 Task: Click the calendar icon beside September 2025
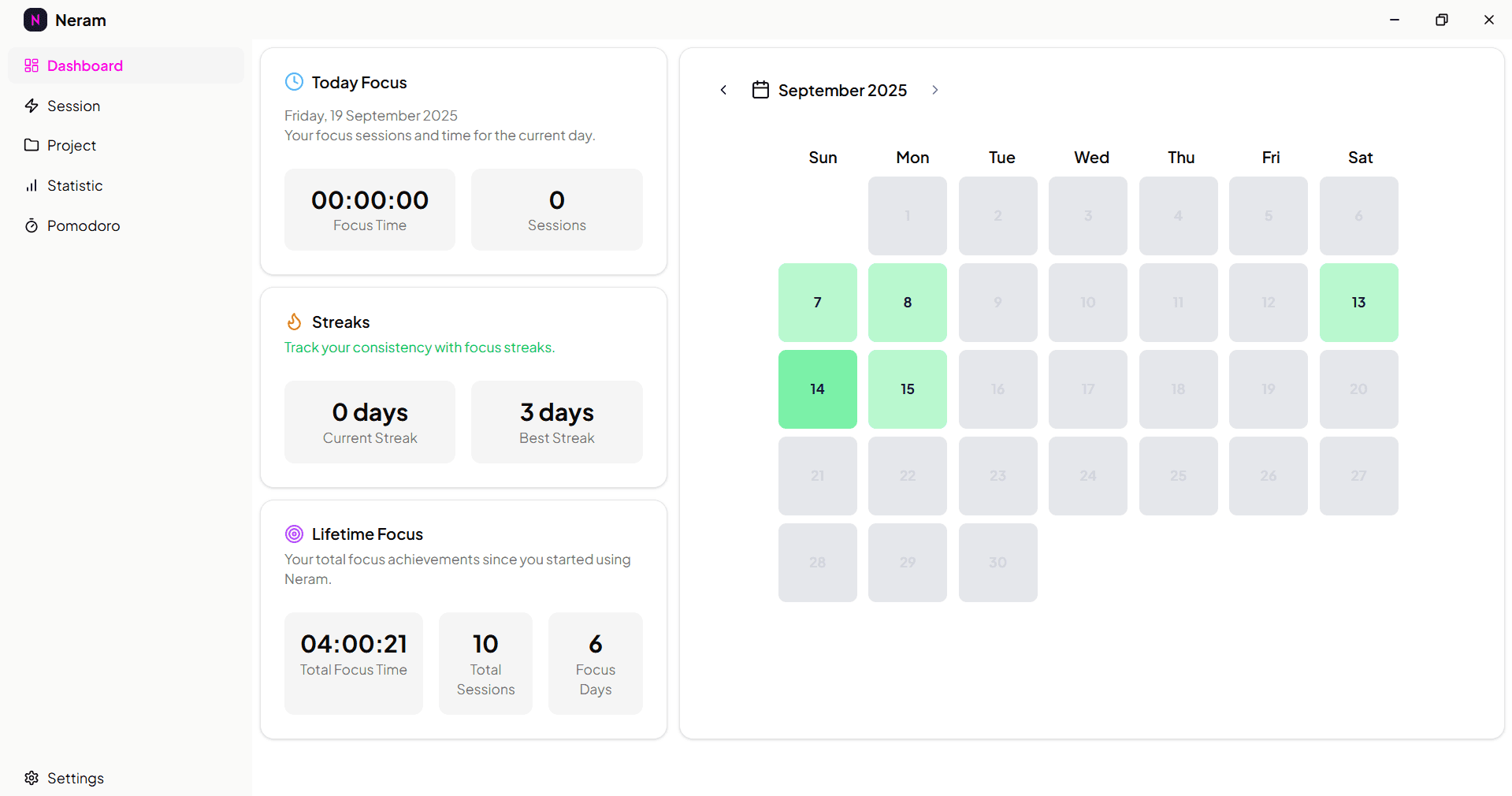coord(760,90)
